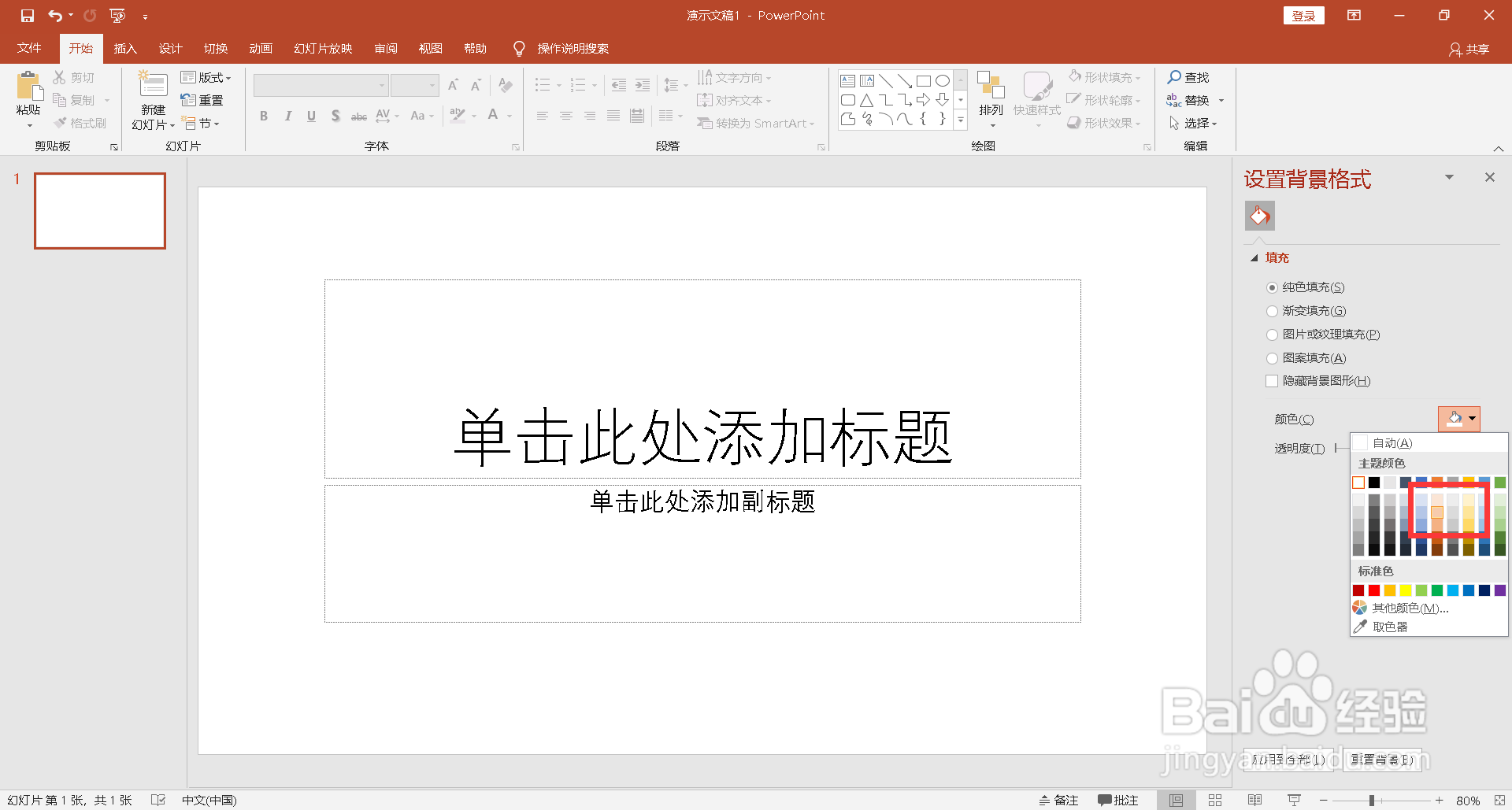
Task: Select the Solid fill (纯色填充) radio button
Action: point(1272,287)
